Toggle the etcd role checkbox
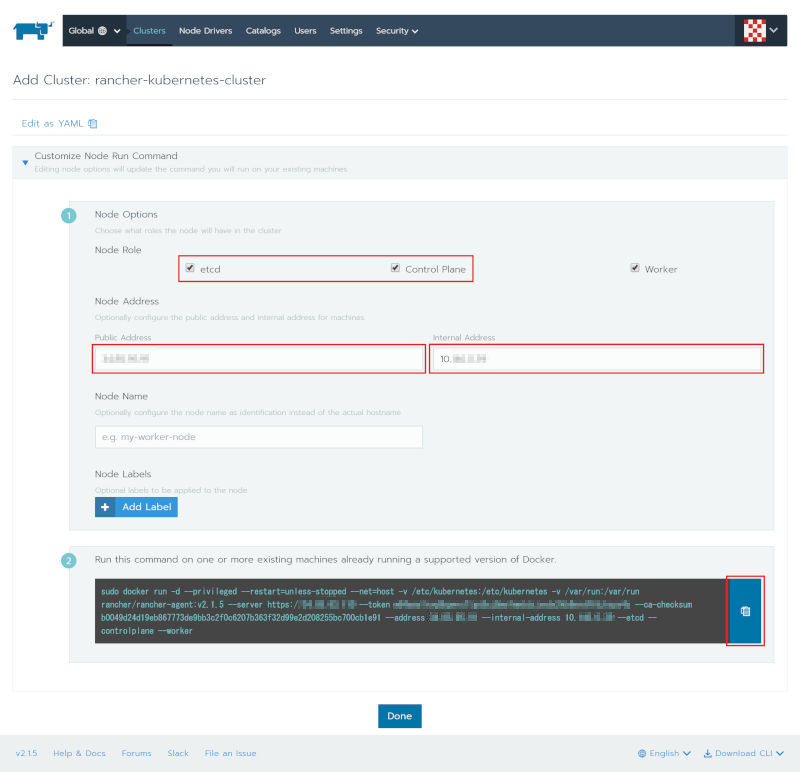 [190, 268]
